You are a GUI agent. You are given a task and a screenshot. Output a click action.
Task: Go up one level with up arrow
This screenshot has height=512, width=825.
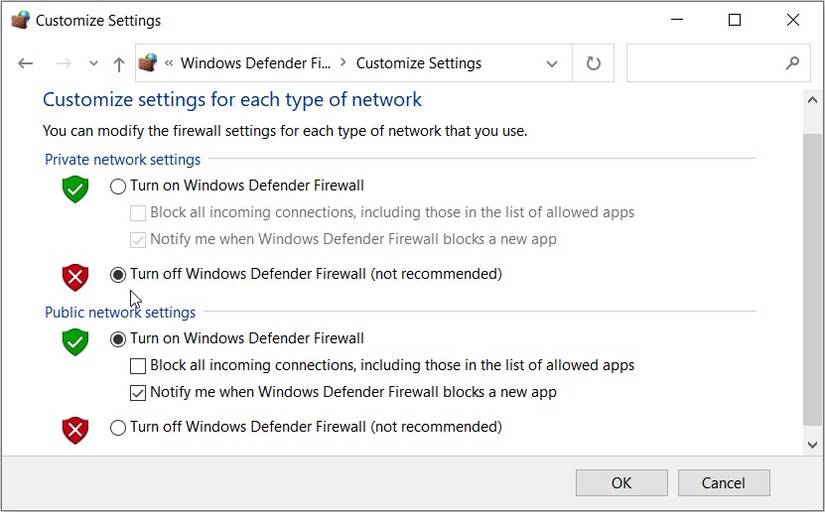pyautogui.click(x=119, y=64)
